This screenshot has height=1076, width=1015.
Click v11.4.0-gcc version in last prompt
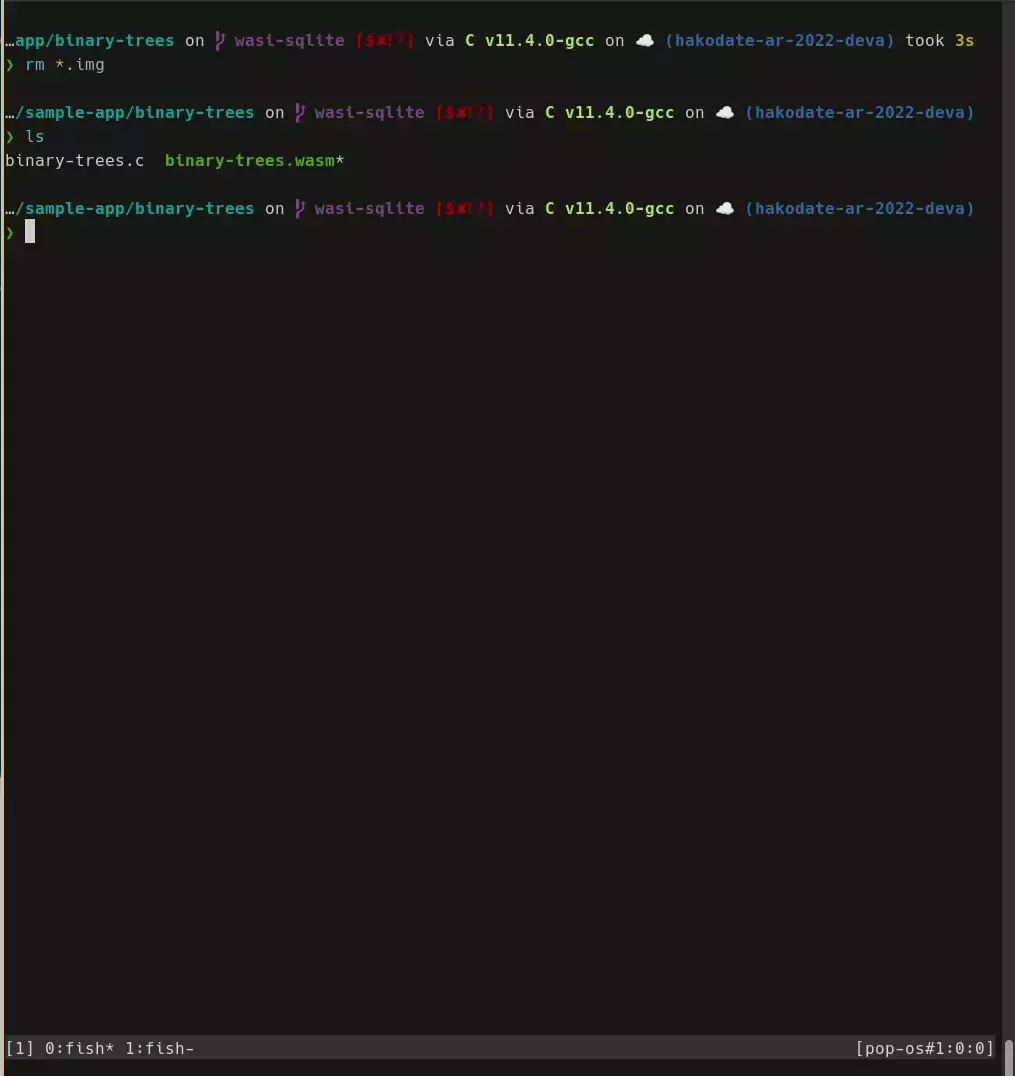coord(619,209)
